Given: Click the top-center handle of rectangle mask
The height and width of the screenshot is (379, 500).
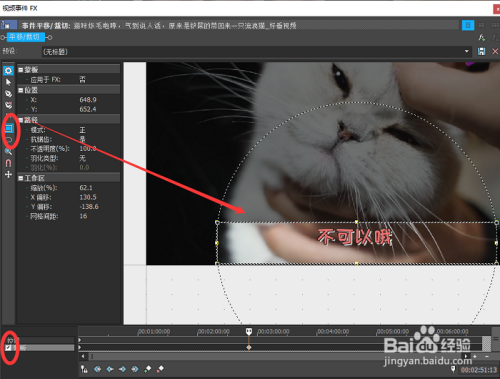Looking at the screenshot, I should (x=356, y=222).
